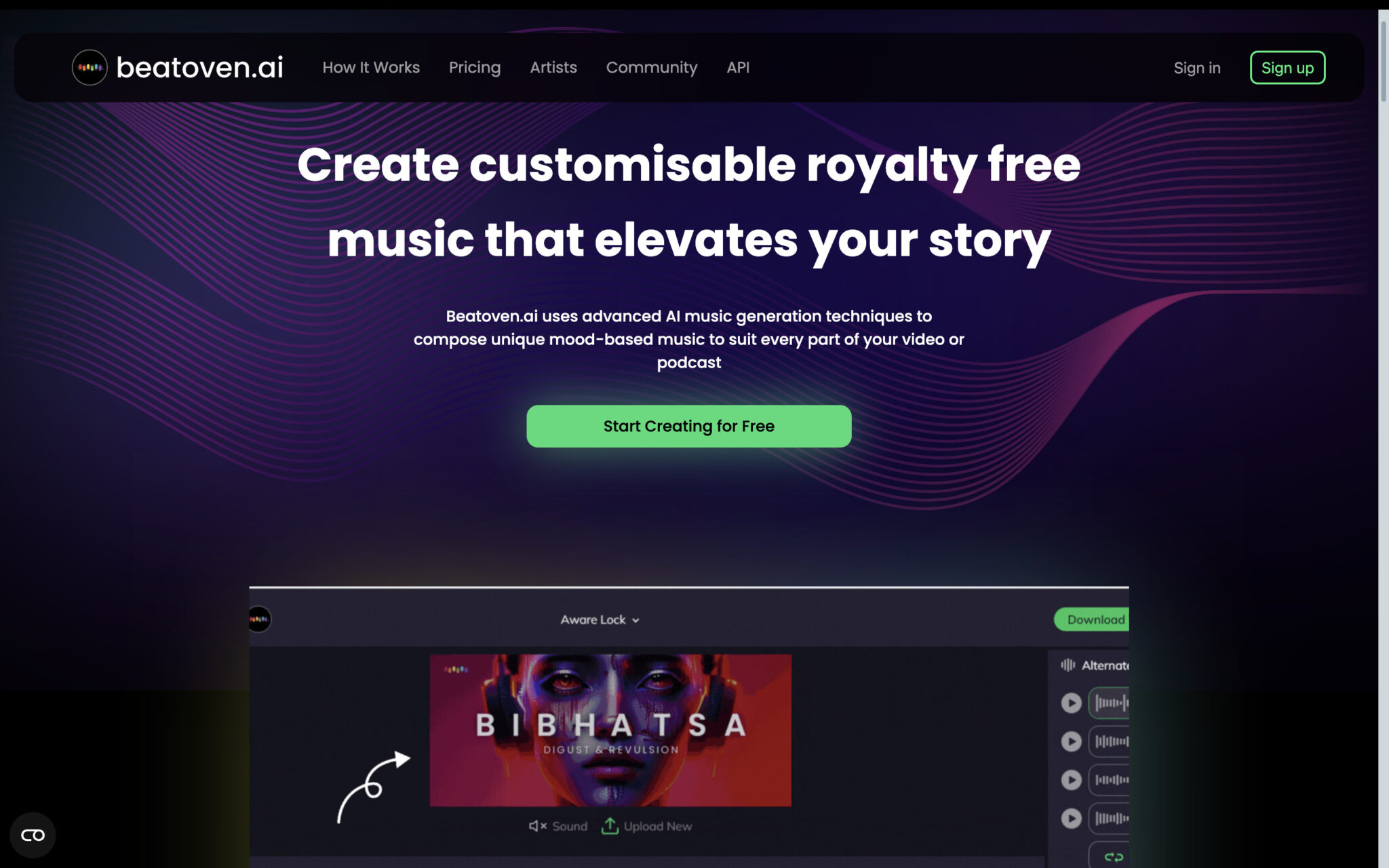The image size is (1389, 868).
Task: Open the How It Works menu item
Action: click(371, 67)
